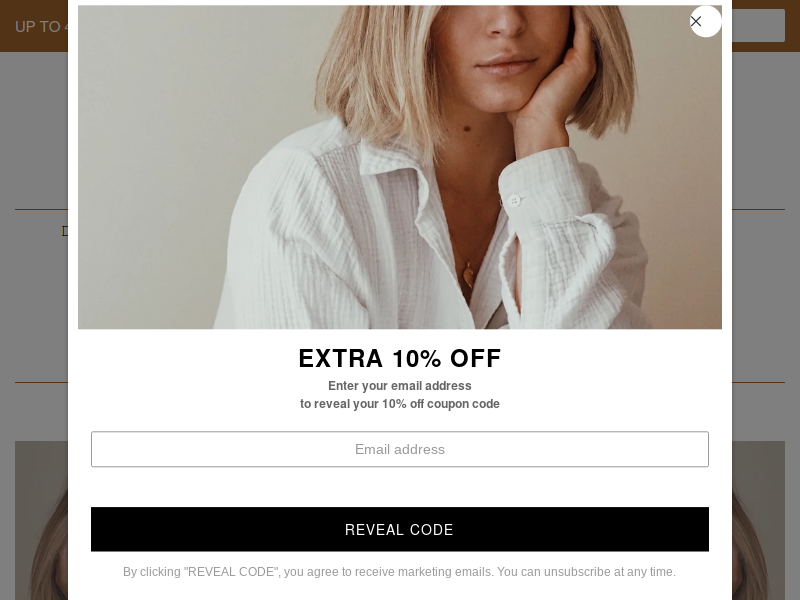Click the "Enter your email address" subtitle line
This screenshot has width=800, height=600.
point(399,386)
